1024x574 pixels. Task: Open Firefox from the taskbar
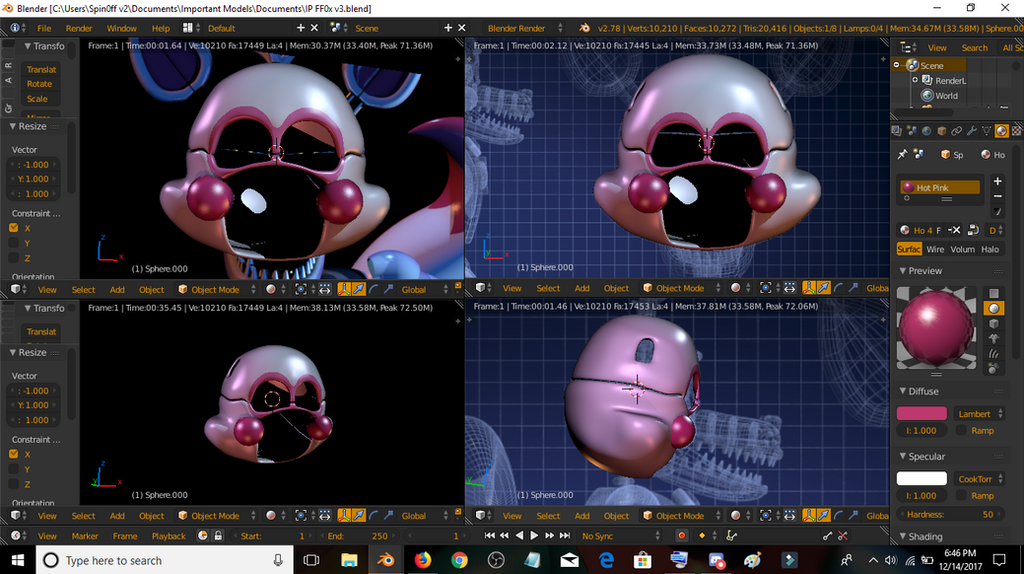pyautogui.click(x=423, y=560)
